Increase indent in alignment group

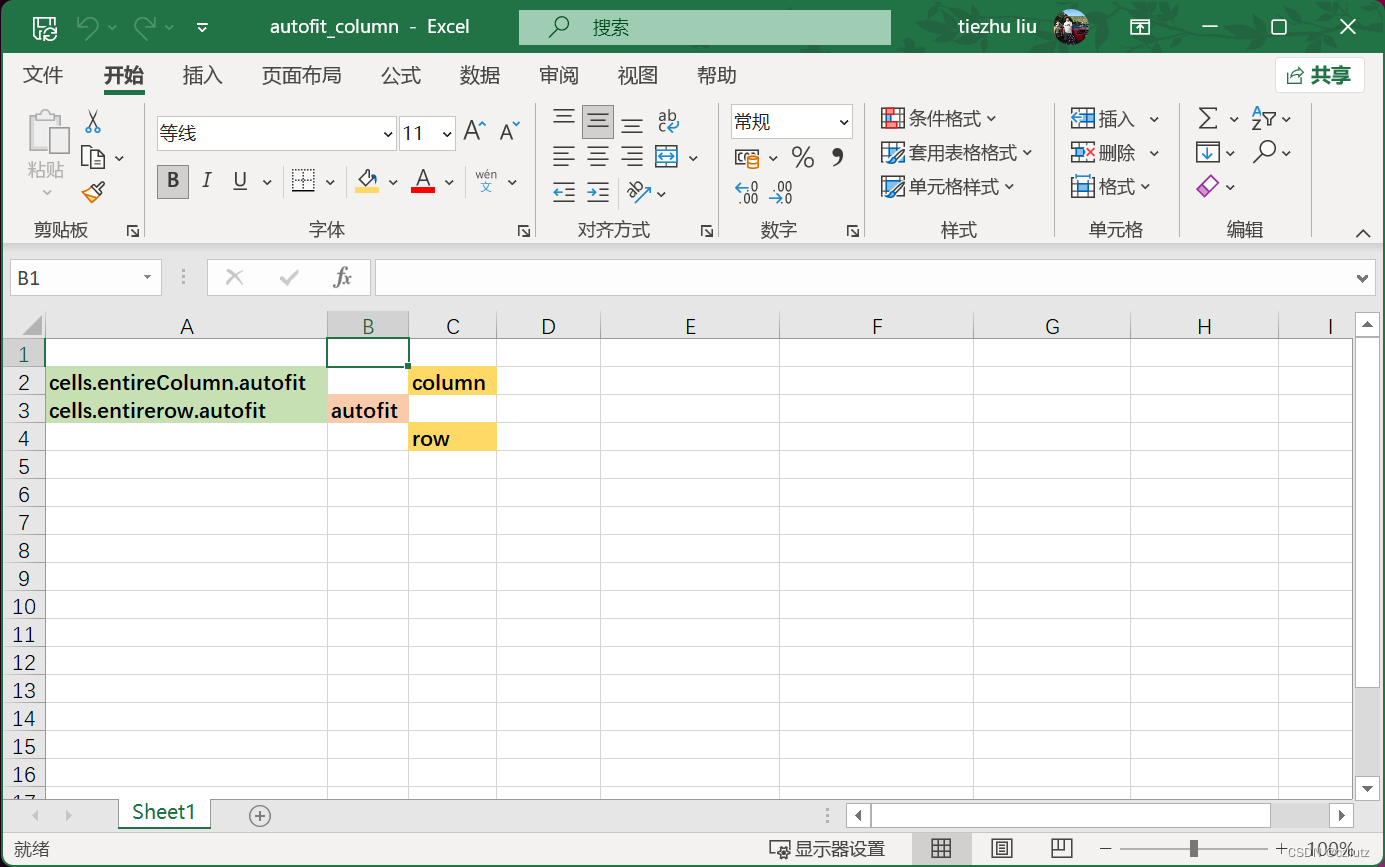(598, 191)
